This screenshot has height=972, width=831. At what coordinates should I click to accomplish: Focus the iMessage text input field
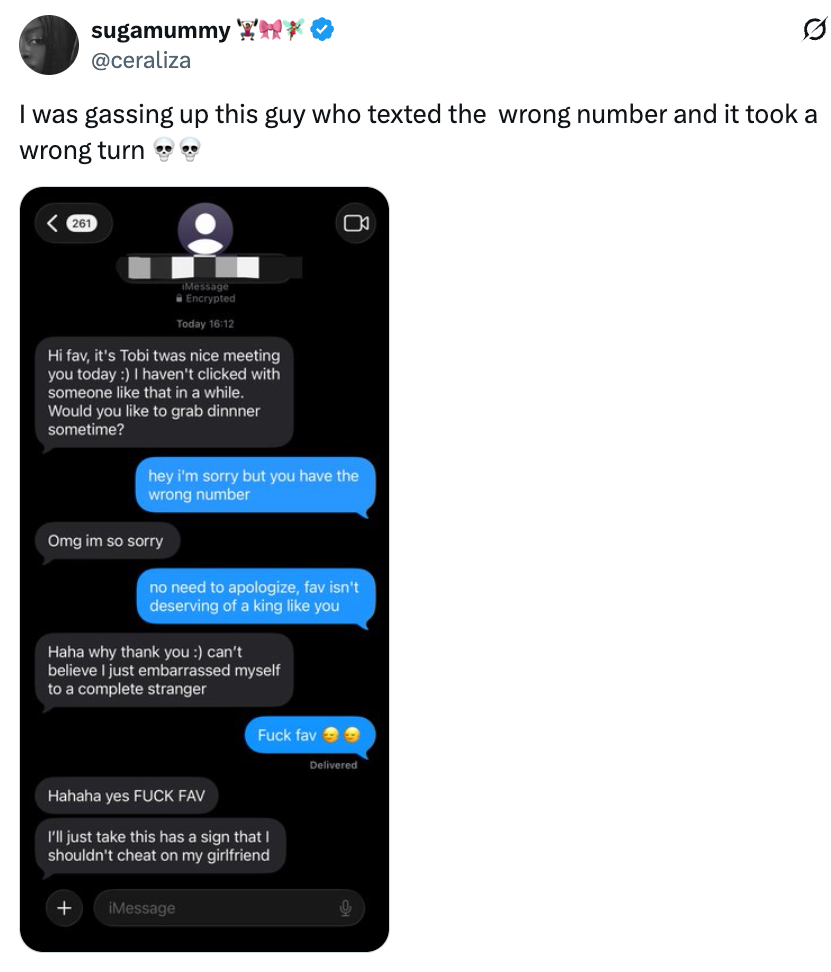point(229,908)
